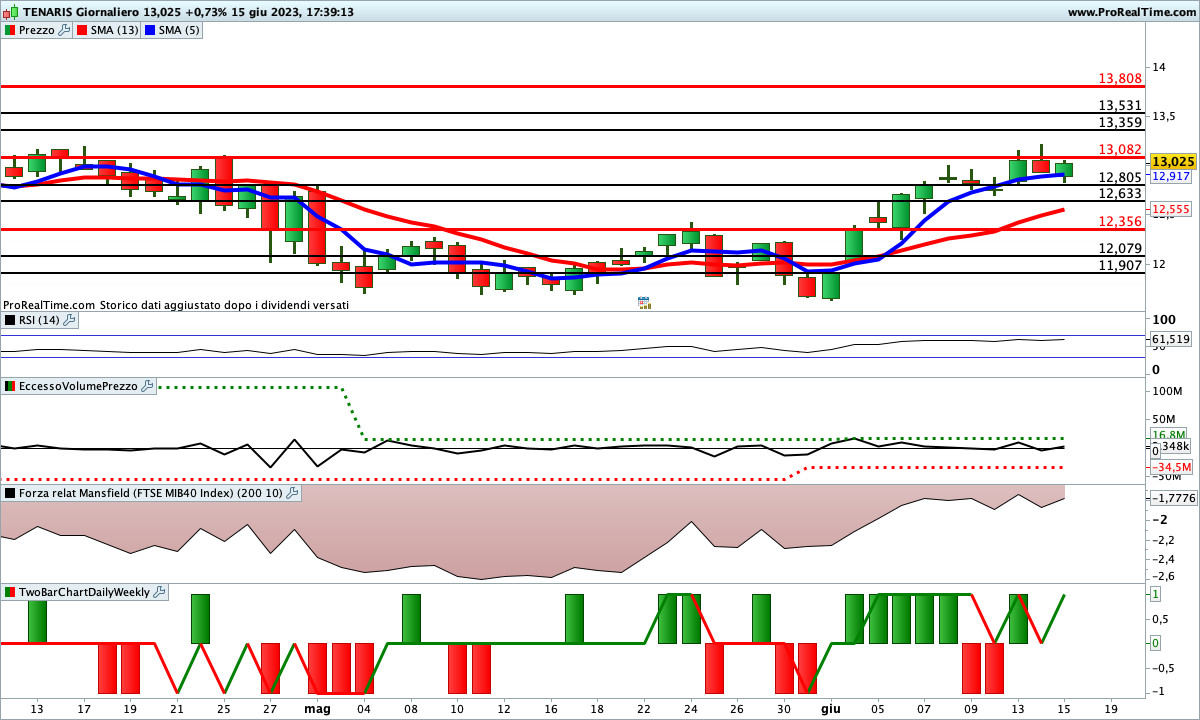Open EccessoVolumePrezzo wrench settings

pos(147,386)
